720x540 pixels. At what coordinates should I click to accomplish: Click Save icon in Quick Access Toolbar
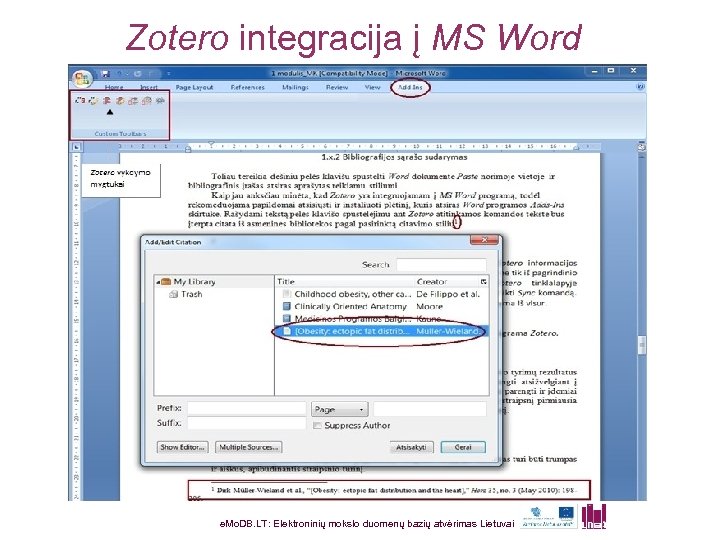[x=106, y=73]
